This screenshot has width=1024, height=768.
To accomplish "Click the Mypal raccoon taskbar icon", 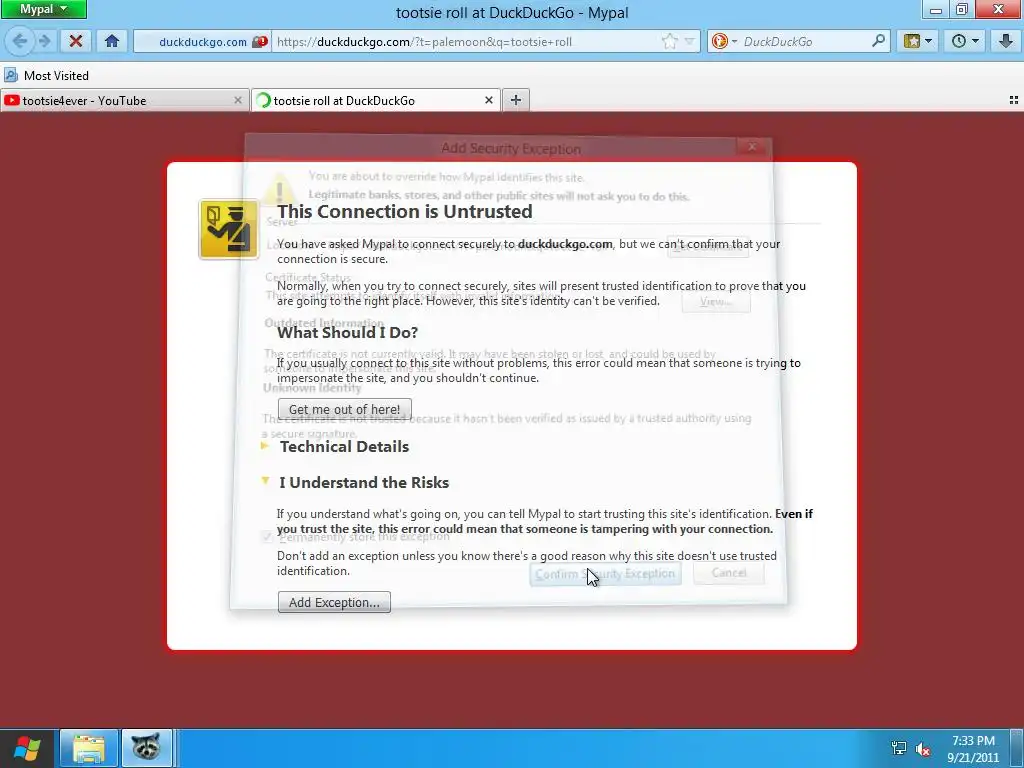I will 147,748.
